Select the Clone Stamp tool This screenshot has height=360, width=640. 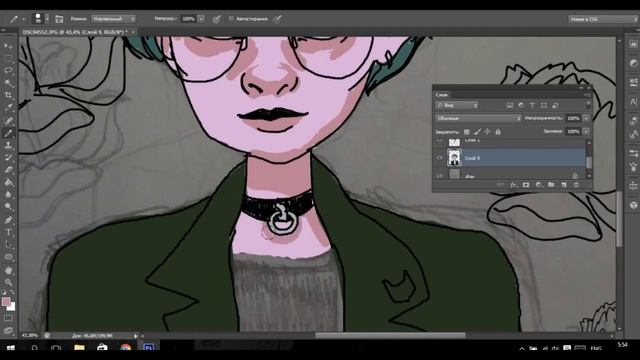point(8,145)
